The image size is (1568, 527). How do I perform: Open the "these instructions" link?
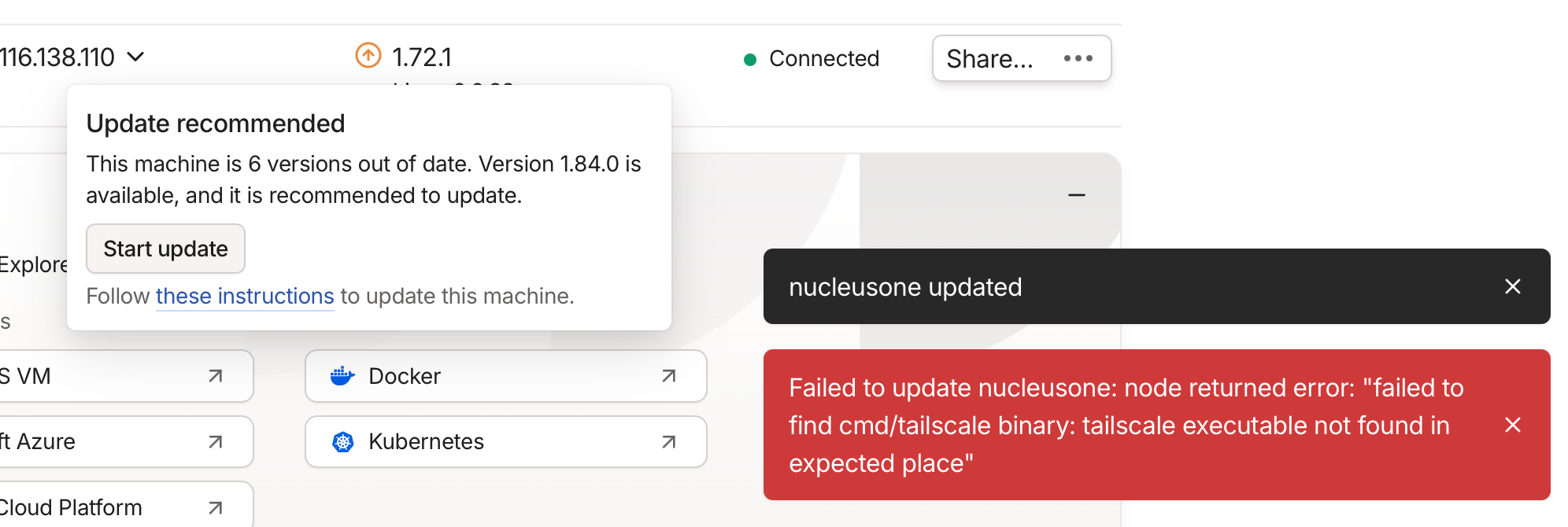coord(245,296)
